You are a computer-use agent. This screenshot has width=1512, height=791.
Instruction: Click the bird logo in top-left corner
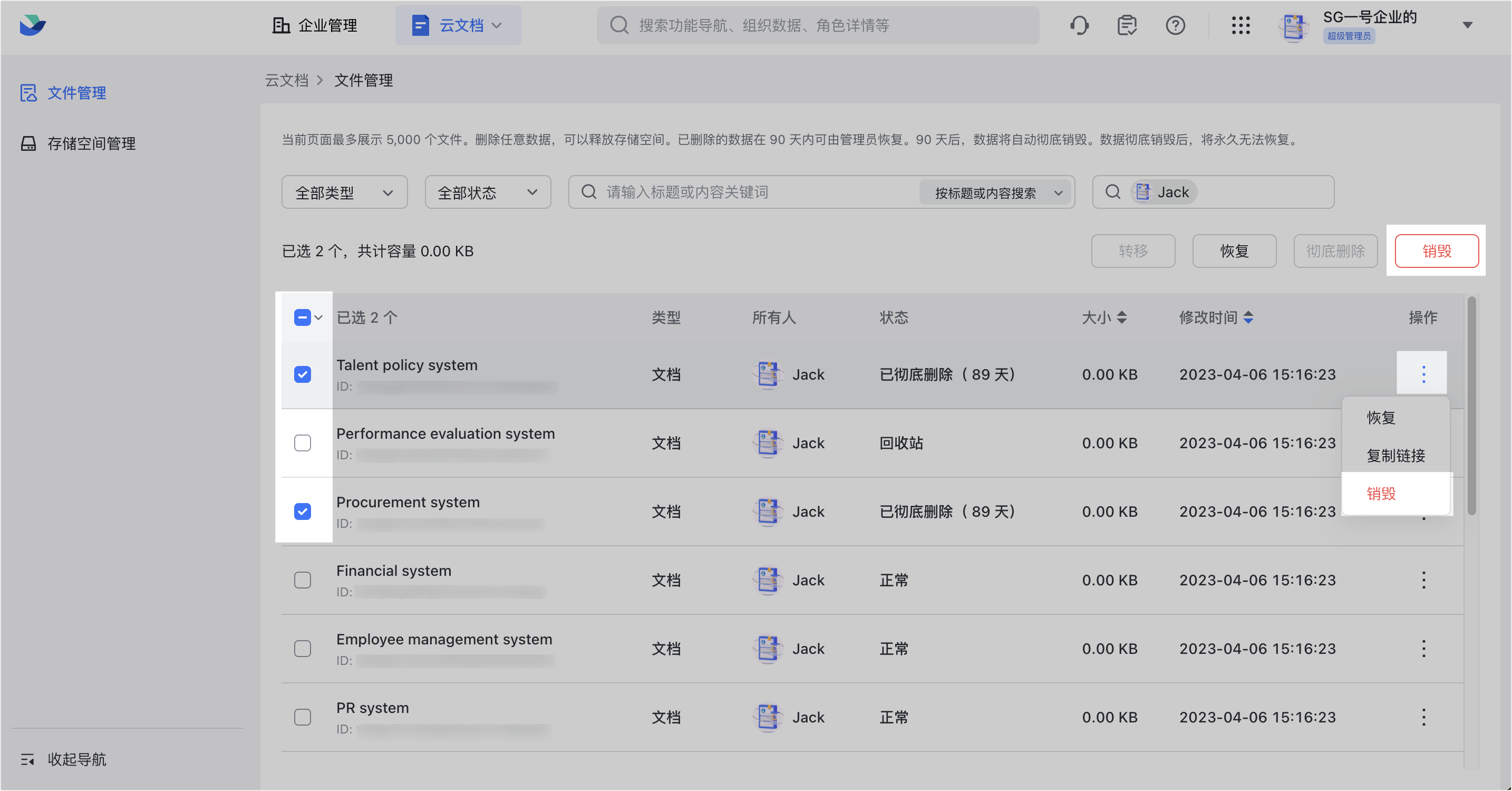click(33, 25)
